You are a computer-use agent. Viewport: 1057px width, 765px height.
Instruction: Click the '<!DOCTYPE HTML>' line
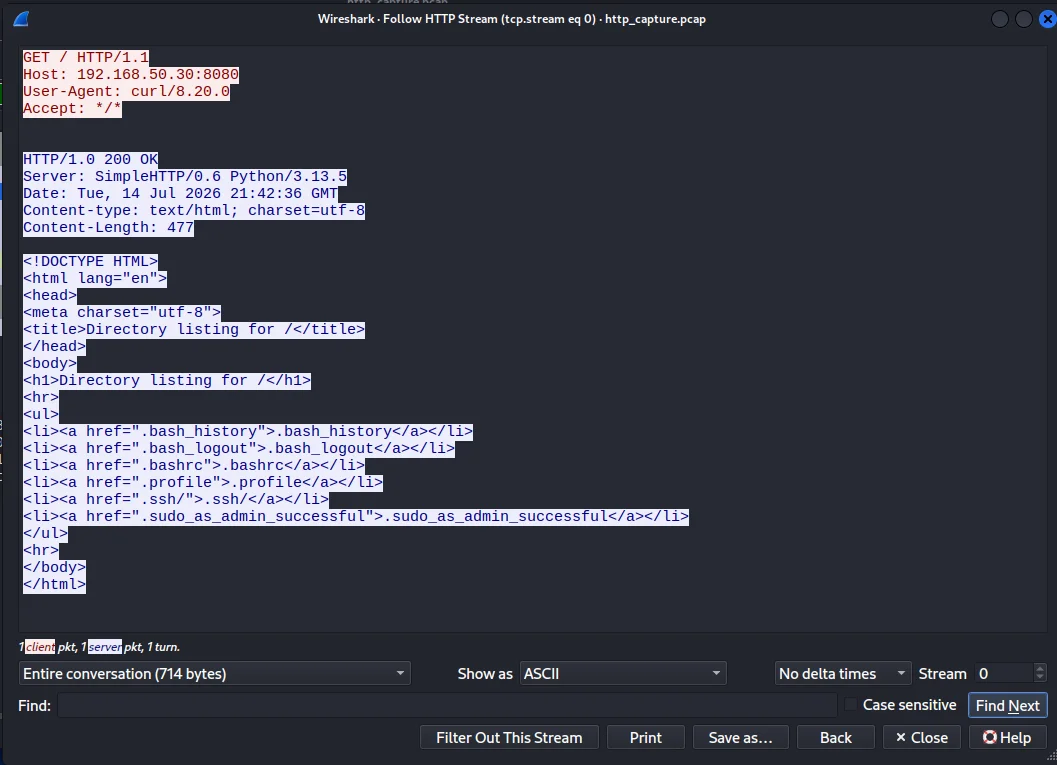[90, 261]
